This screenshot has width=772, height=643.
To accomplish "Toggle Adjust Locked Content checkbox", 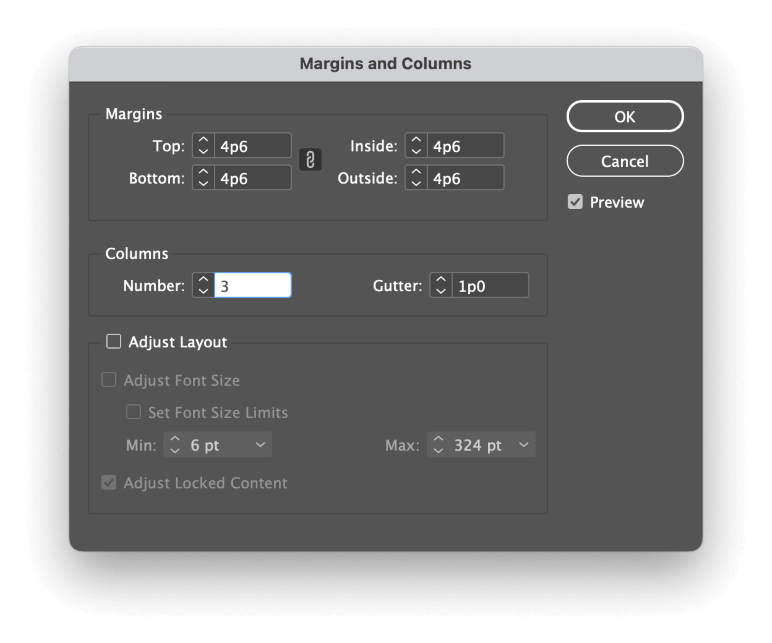I will 109,482.
